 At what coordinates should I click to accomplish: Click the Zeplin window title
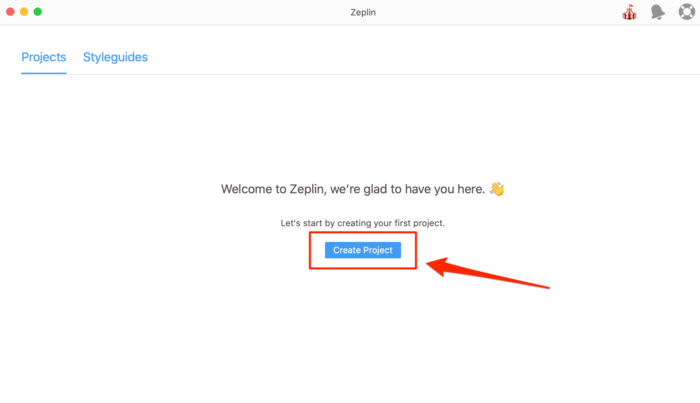pyautogui.click(x=349, y=12)
